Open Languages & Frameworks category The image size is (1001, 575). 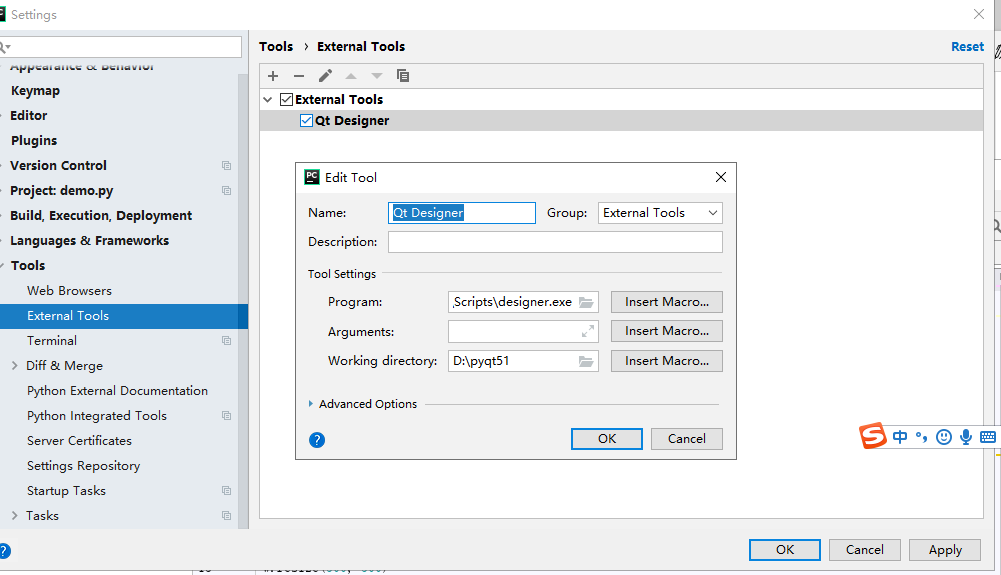coord(89,241)
